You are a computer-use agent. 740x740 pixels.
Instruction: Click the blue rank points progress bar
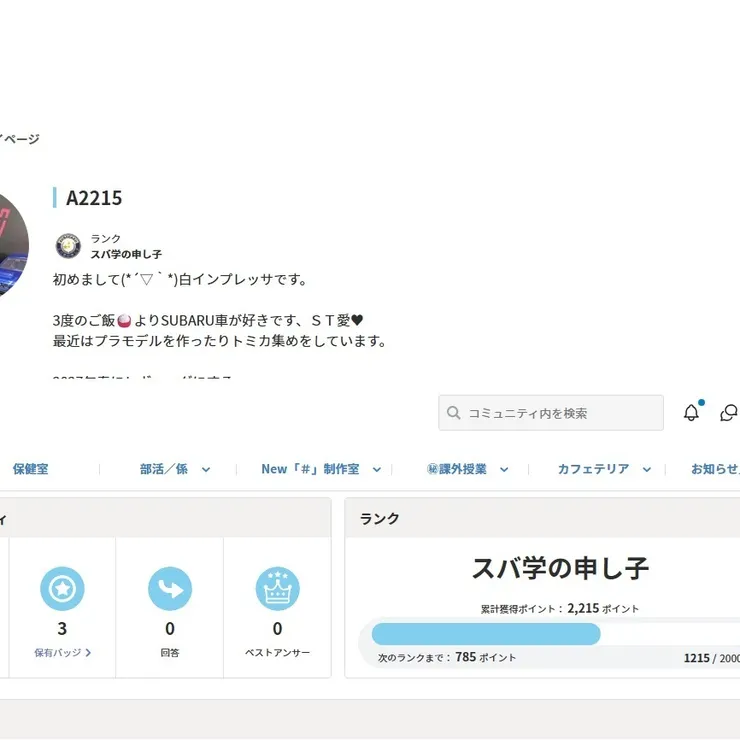click(x=486, y=634)
